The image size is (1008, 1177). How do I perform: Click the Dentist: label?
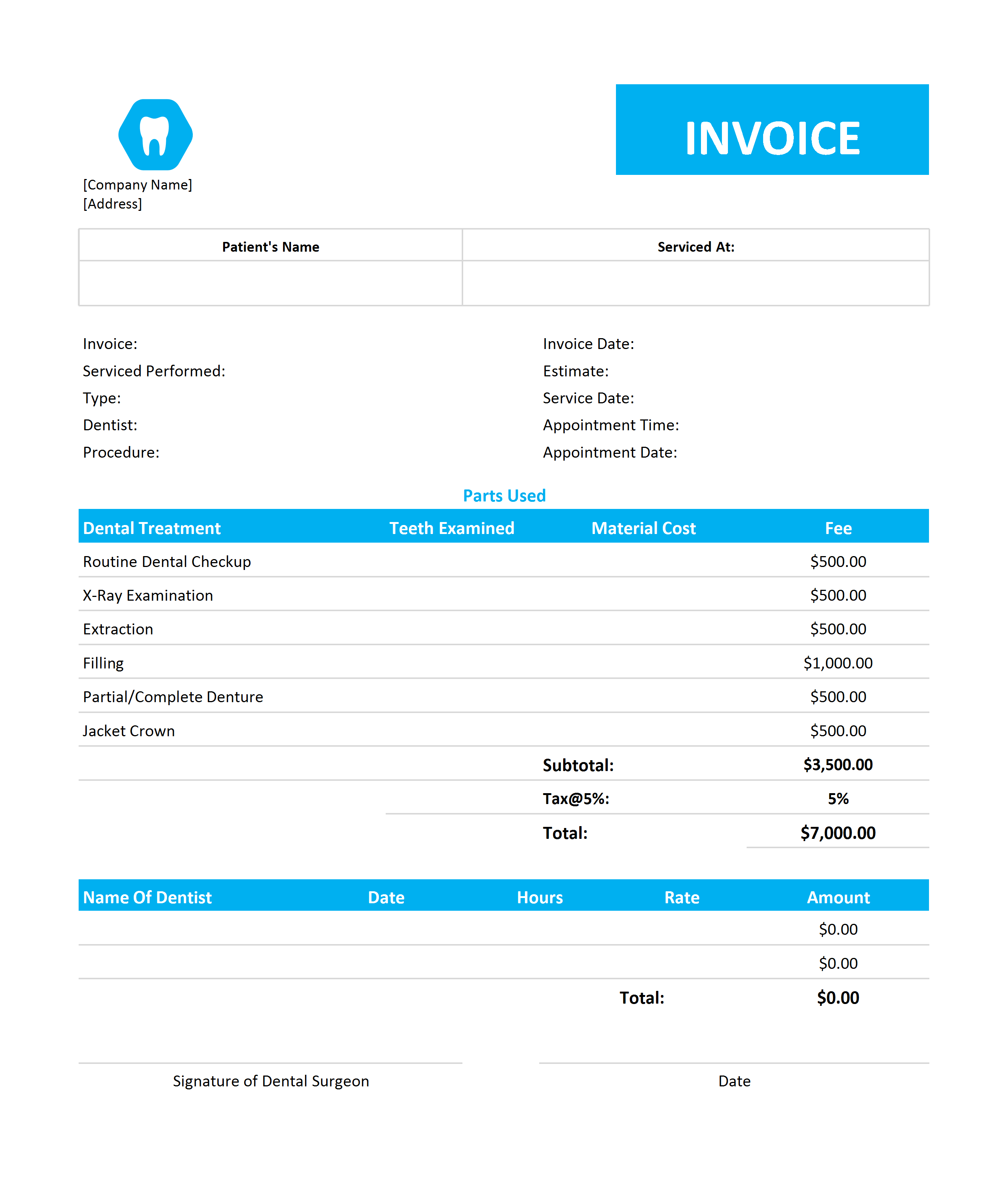click(x=110, y=425)
